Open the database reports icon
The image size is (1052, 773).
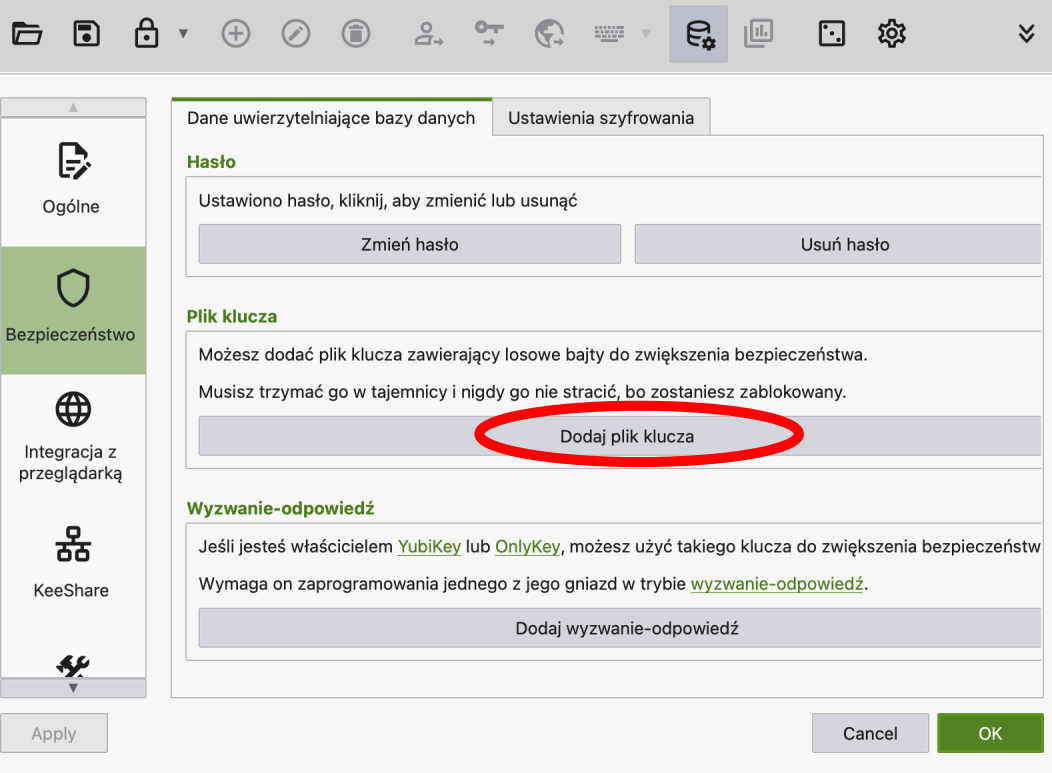[x=759, y=34]
